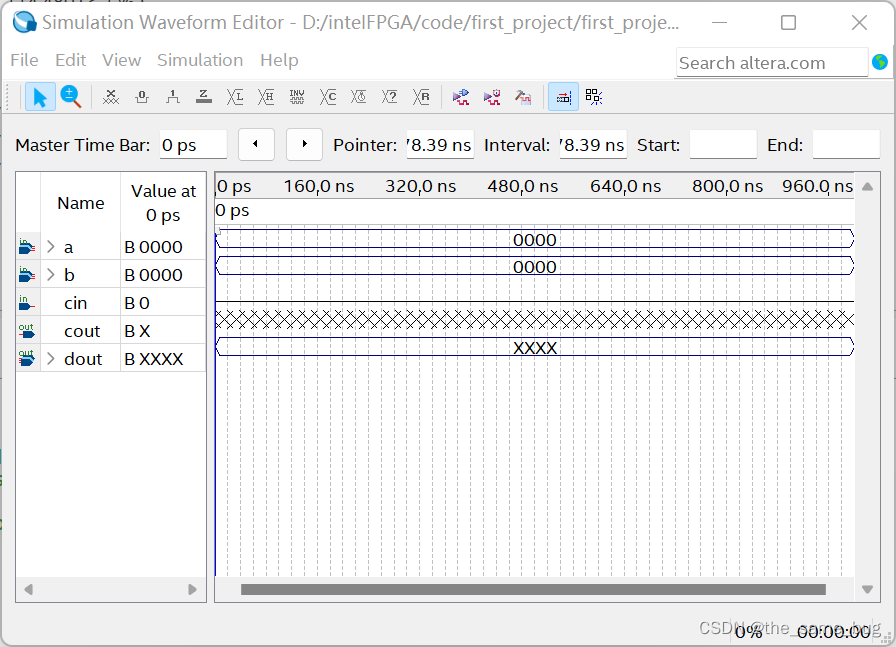Maximize the Simulation Waveform Editor window
The width and height of the screenshot is (896, 647).
click(789, 22)
